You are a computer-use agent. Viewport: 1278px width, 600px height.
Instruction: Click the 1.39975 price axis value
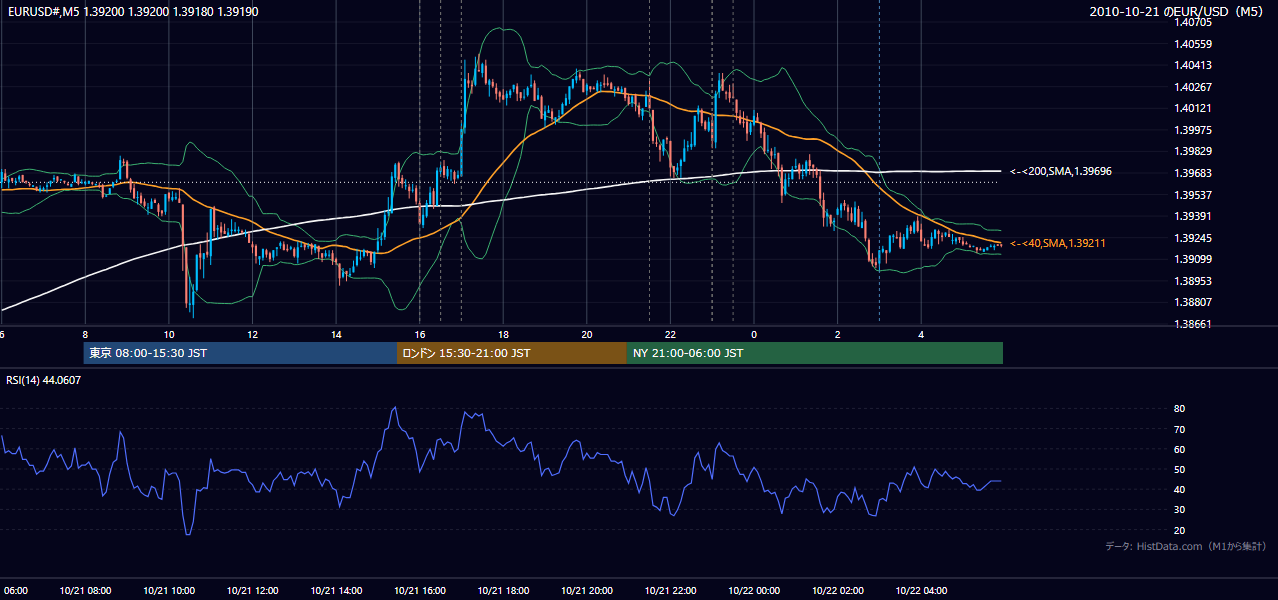(1193, 130)
